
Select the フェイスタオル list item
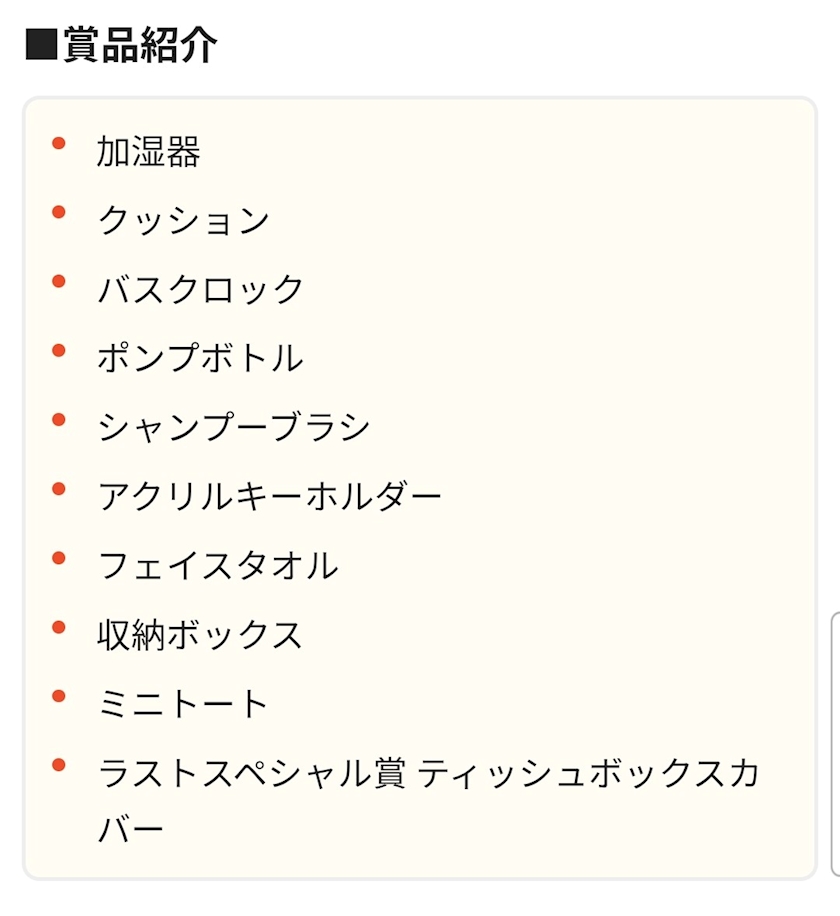(218, 565)
